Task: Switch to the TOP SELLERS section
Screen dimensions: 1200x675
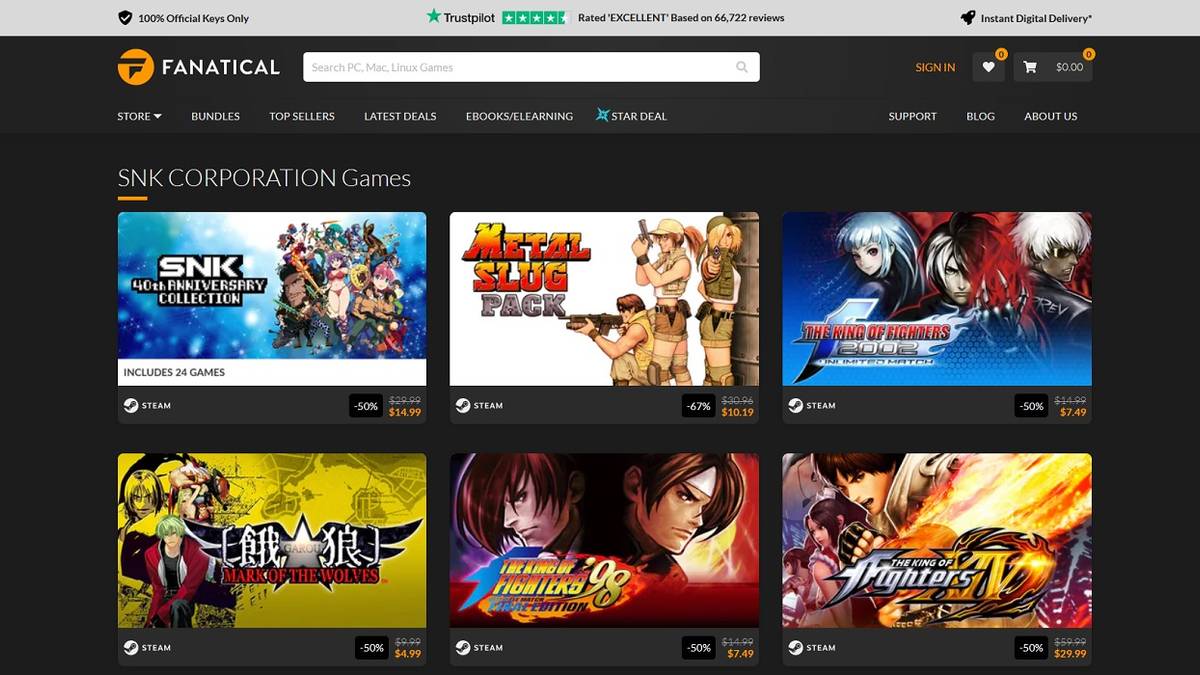Action: click(x=302, y=116)
